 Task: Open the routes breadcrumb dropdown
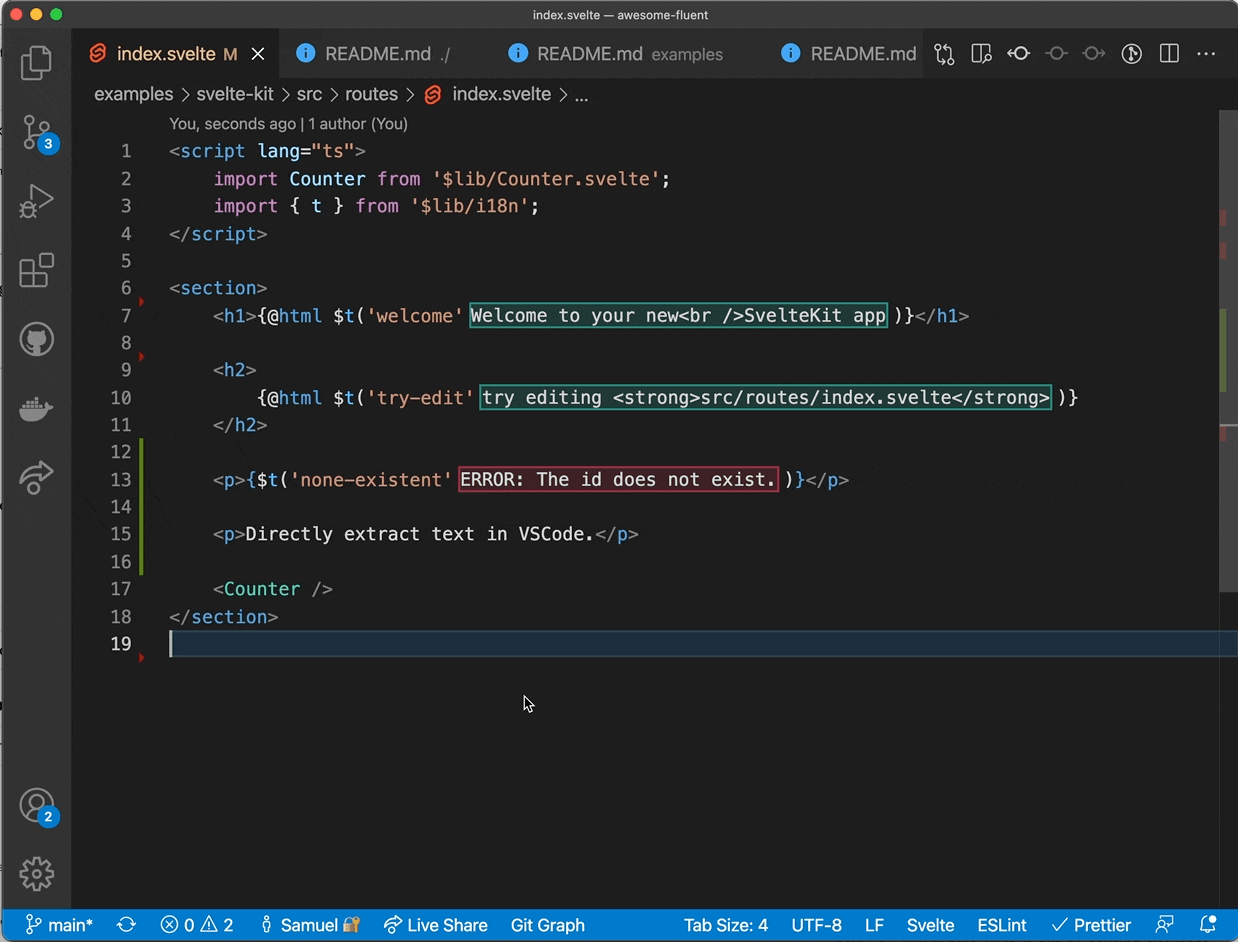pos(371,94)
